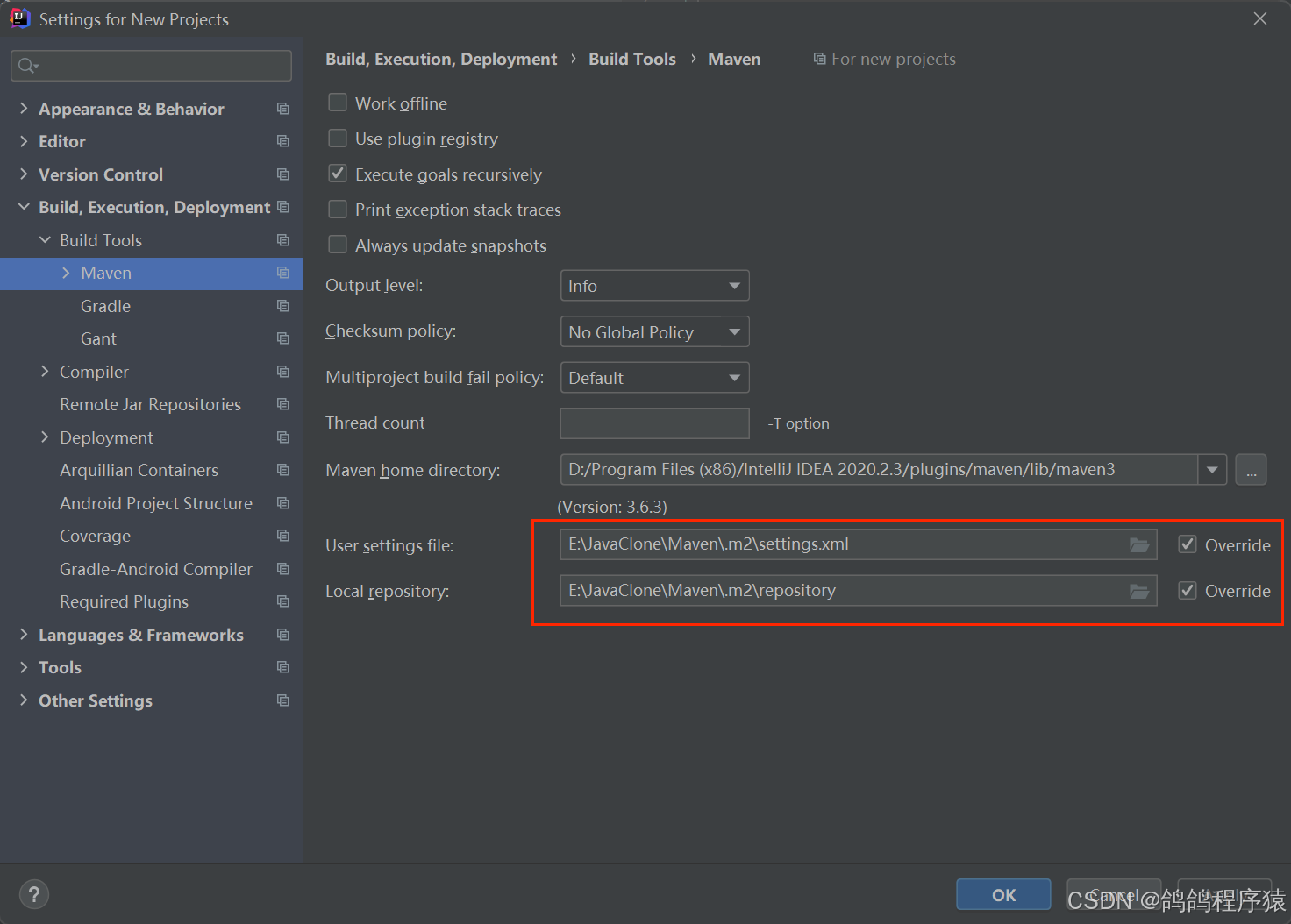Click the settings search field
This screenshot has height=924, width=1291.
(x=151, y=66)
